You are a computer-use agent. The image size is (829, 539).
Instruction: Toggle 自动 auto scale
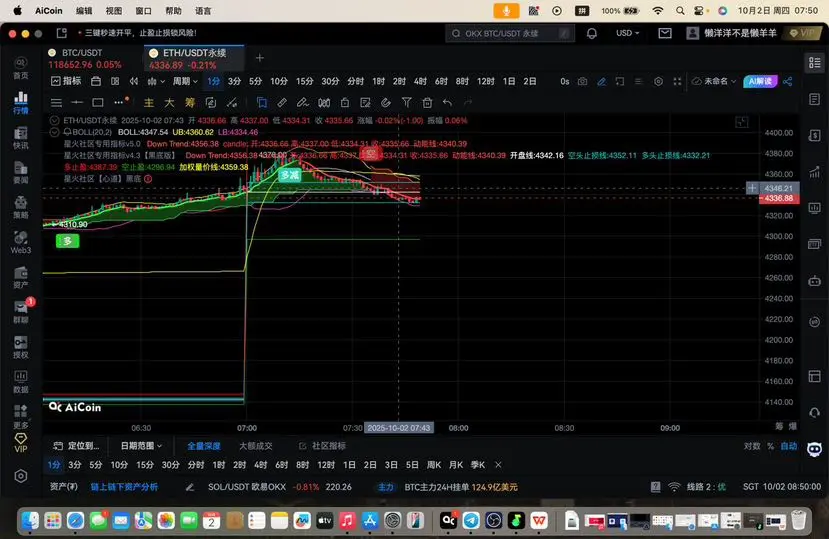click(x=789, y=446)
